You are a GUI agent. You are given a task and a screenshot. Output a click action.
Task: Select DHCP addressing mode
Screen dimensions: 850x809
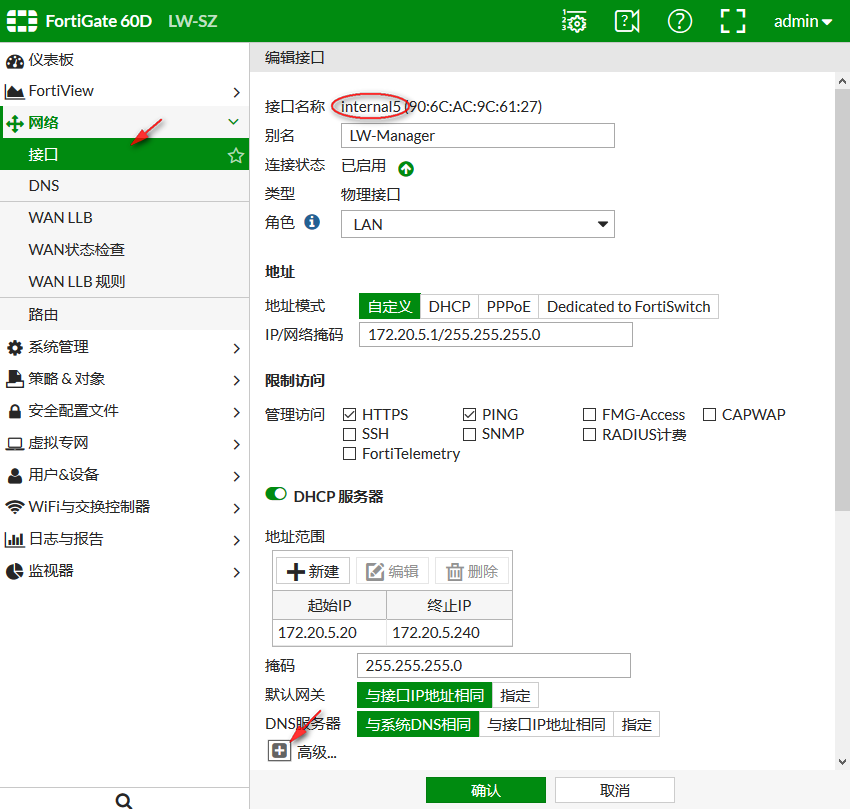coord(449,307)
